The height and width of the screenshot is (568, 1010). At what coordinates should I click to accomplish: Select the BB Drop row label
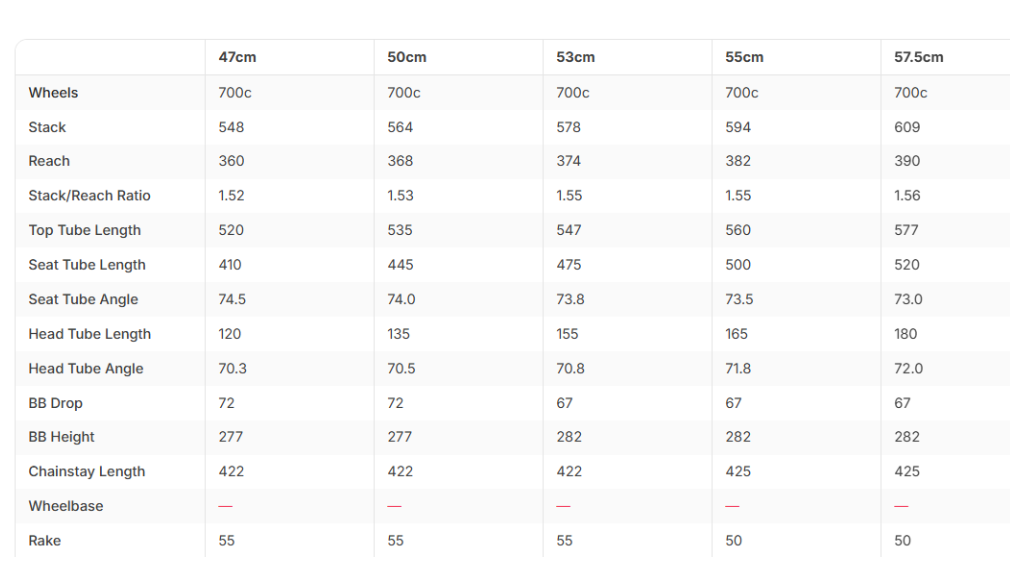click(55, 403)
